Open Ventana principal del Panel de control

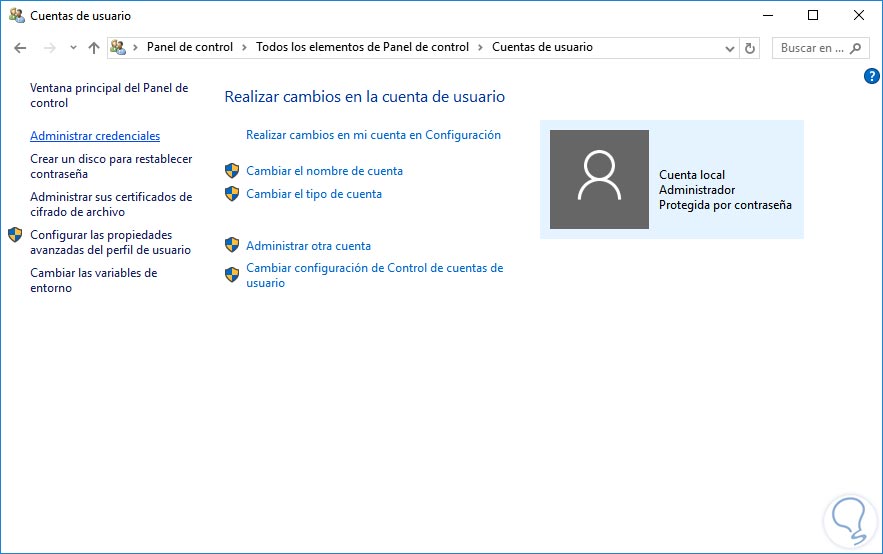click(x=109, y=96)
